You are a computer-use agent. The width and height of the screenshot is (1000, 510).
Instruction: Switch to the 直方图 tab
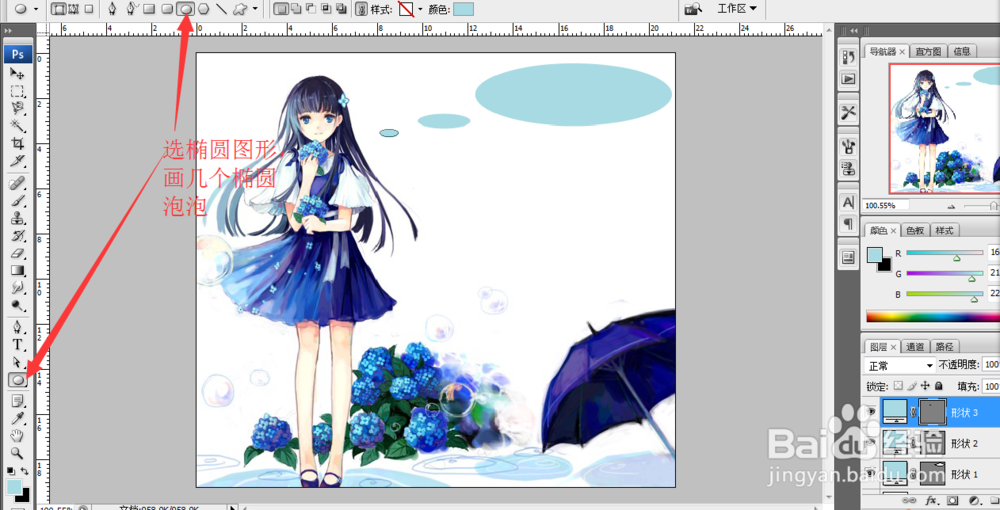[928, 52]
